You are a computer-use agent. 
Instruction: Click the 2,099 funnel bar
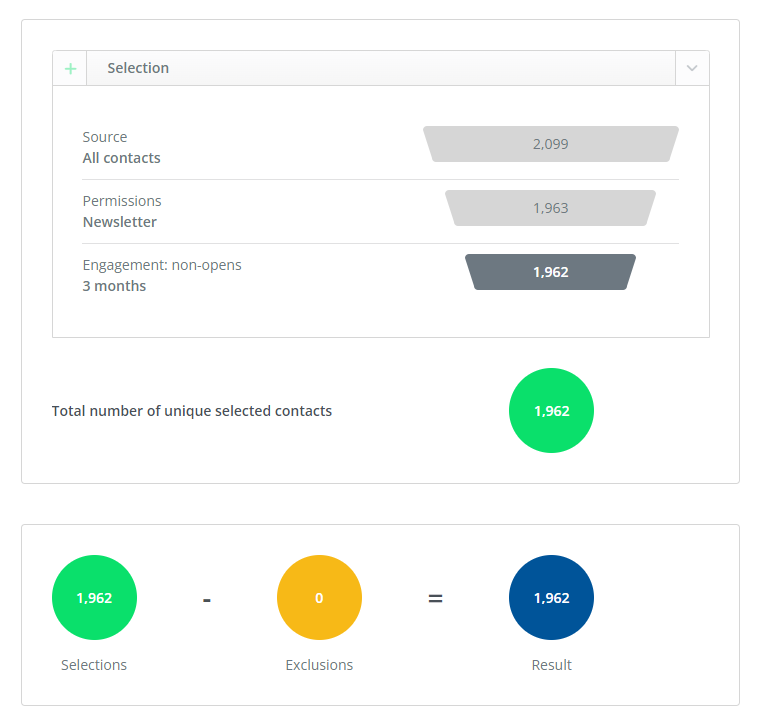pyautogui.click(x=550, y=144)
